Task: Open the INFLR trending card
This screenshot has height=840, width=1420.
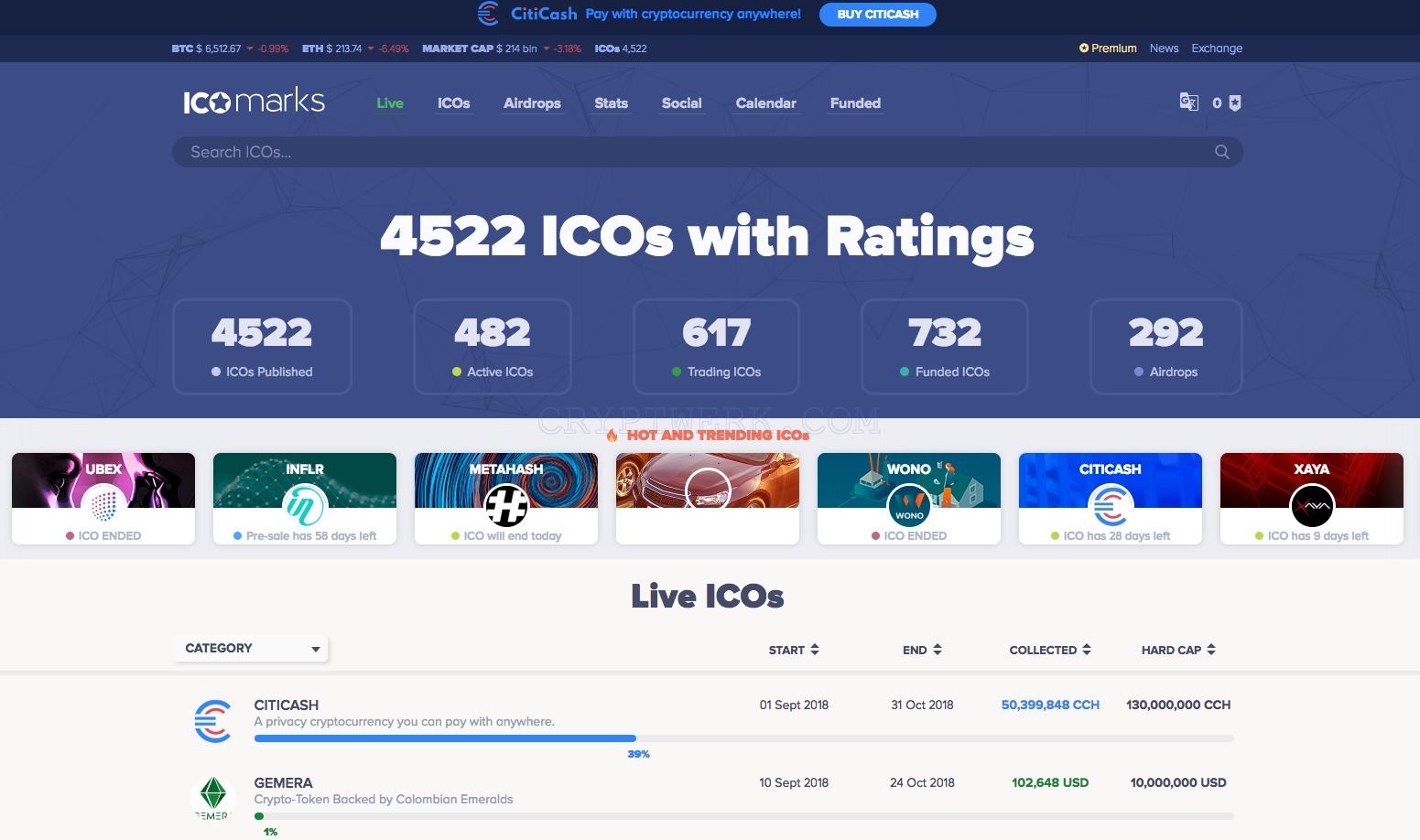Action: click(x=305, y=499)
